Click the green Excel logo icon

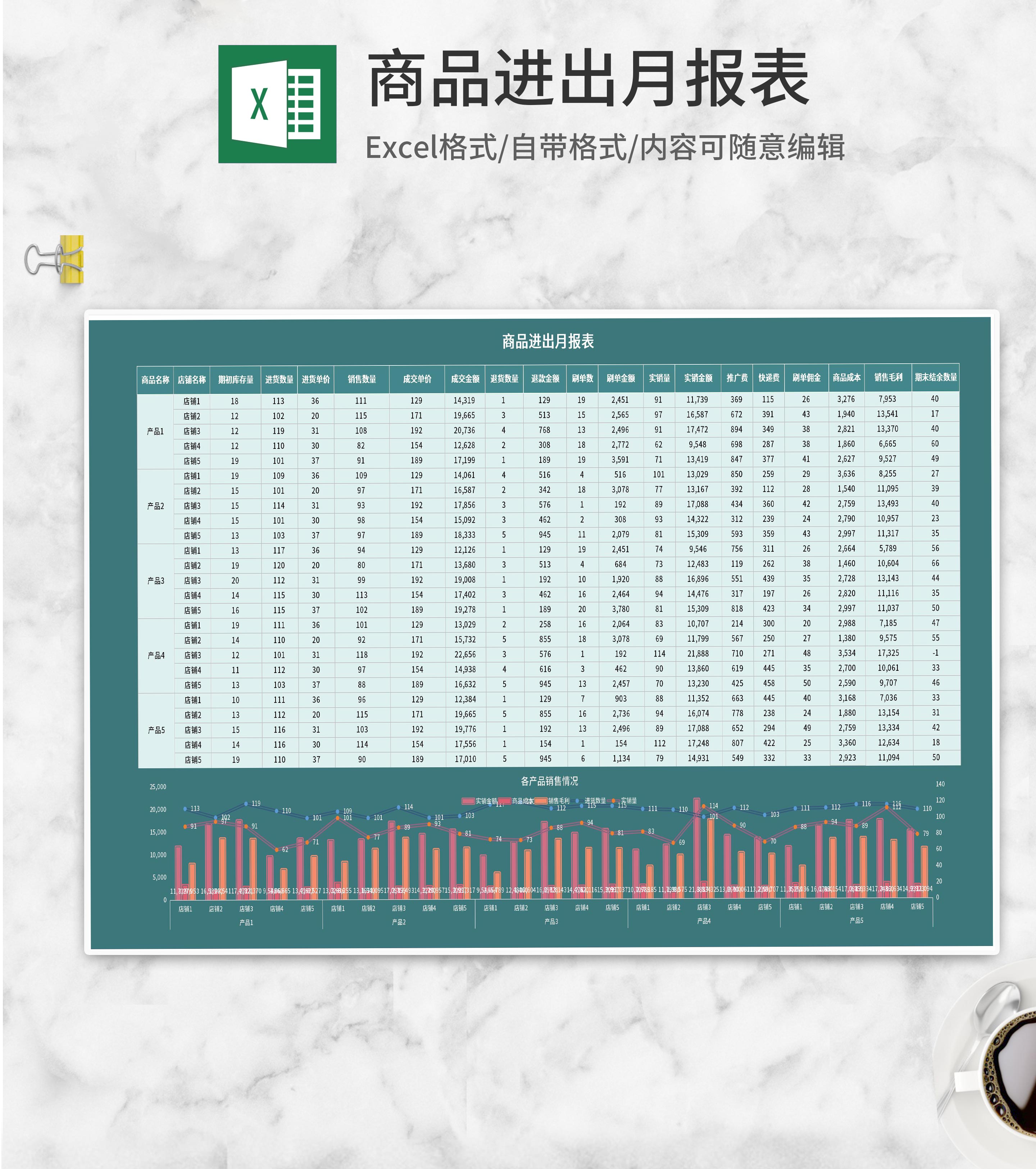tap(277, 104)
